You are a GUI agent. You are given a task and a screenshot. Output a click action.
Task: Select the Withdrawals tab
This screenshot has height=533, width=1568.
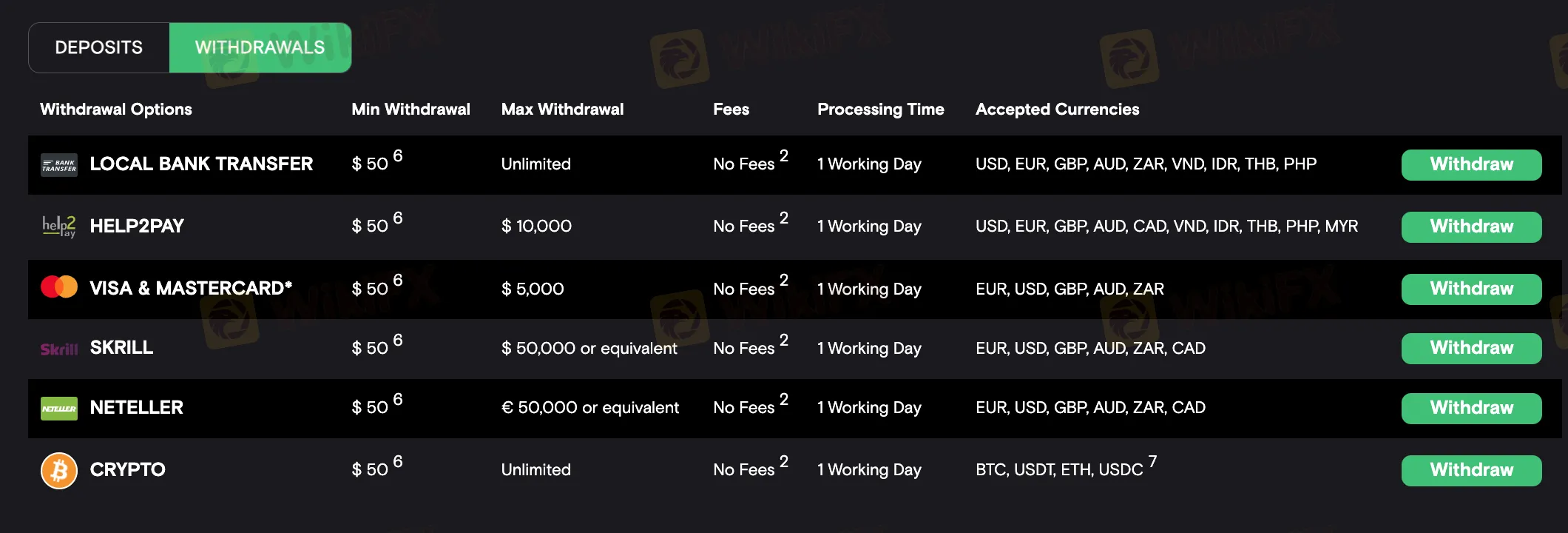[x=260, y=47]
